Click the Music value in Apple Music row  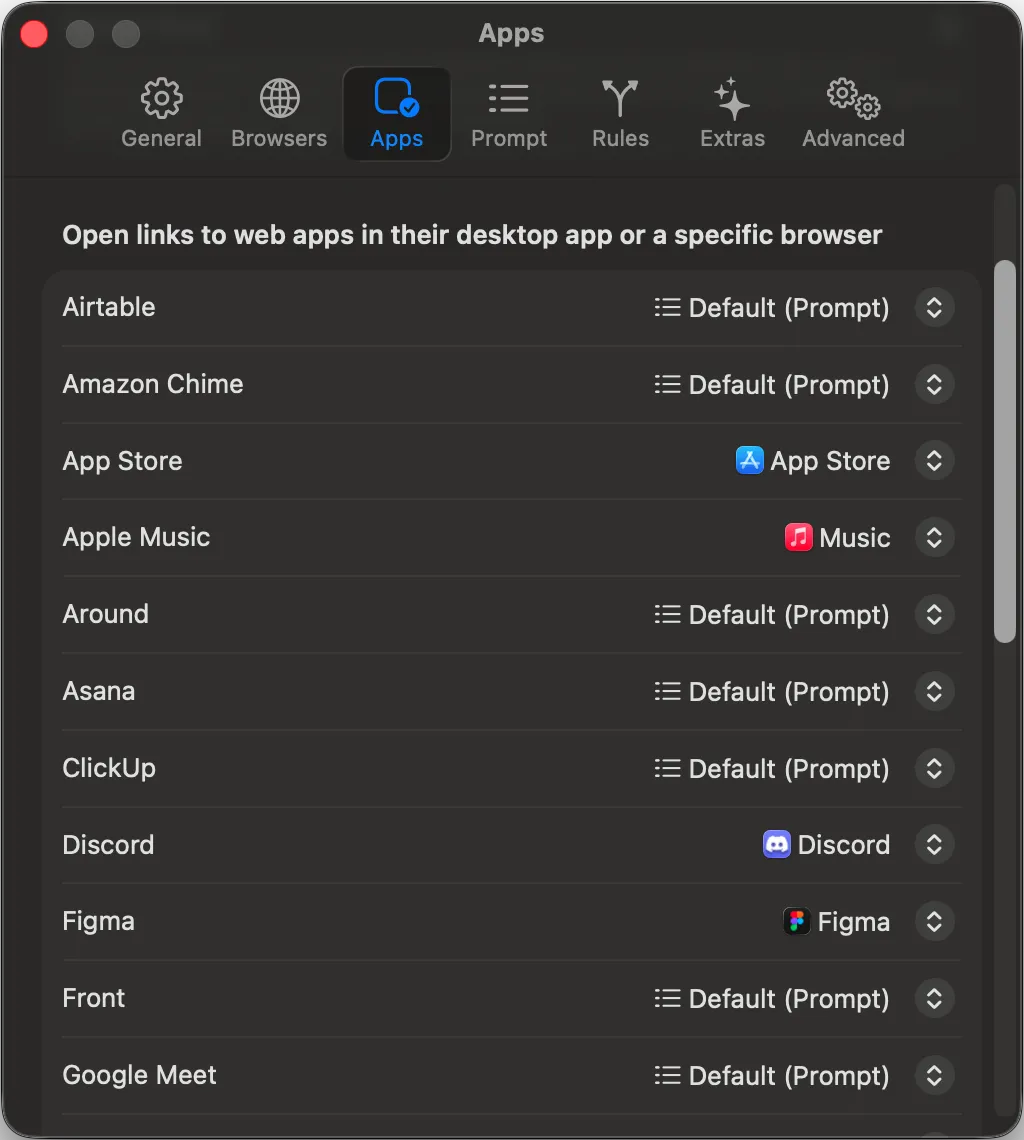click(855, 538)
